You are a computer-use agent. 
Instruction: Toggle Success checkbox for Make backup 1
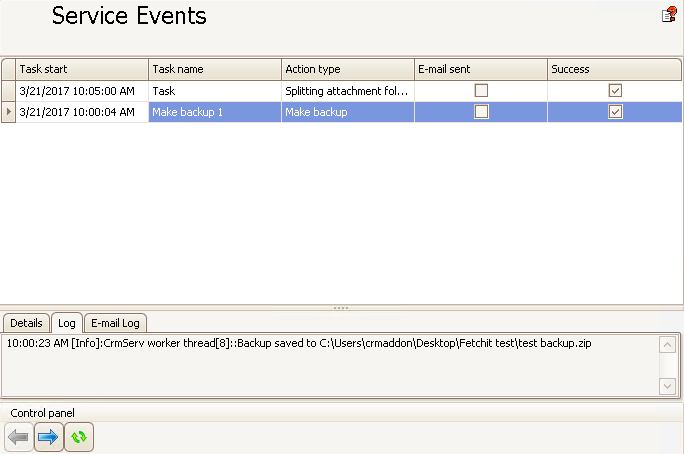click(615, 112)
